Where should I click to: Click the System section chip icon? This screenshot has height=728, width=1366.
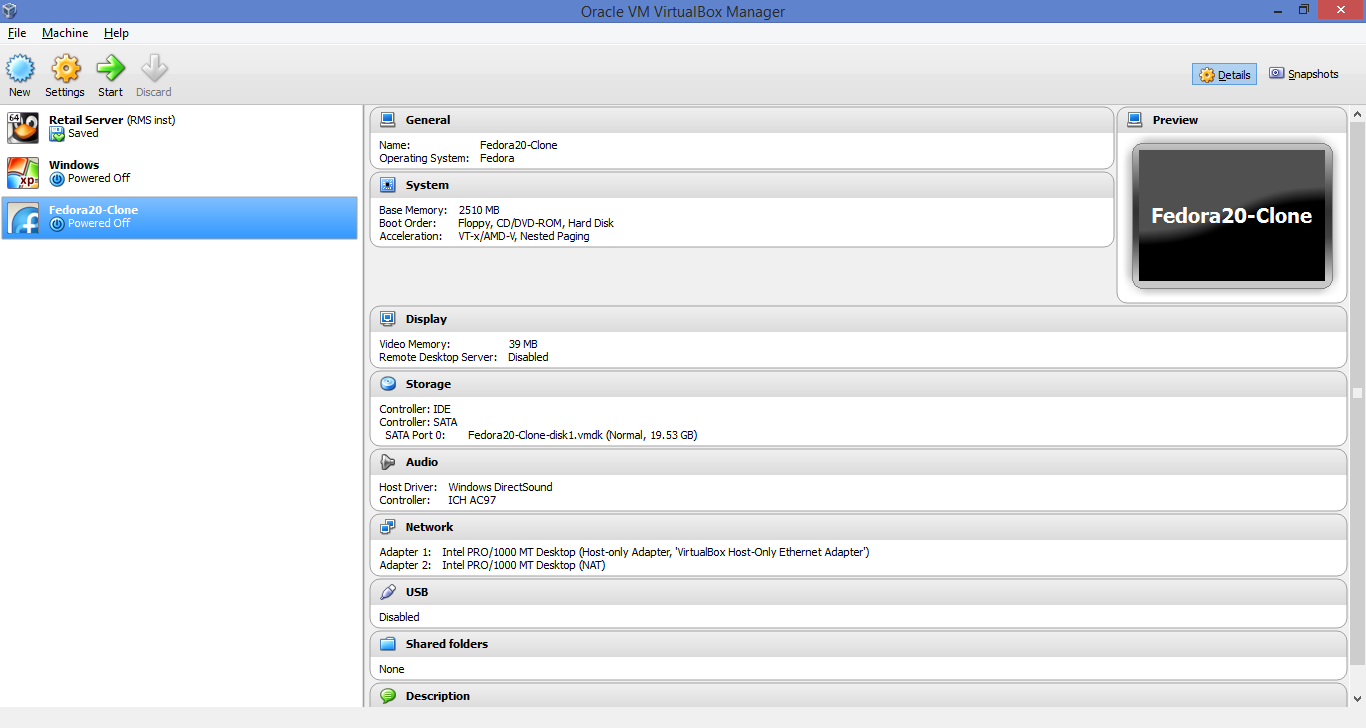(388, 185)
